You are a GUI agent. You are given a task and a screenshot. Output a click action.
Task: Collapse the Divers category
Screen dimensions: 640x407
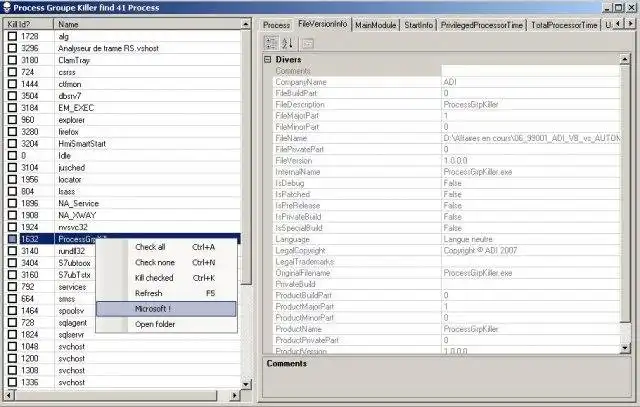268,60
